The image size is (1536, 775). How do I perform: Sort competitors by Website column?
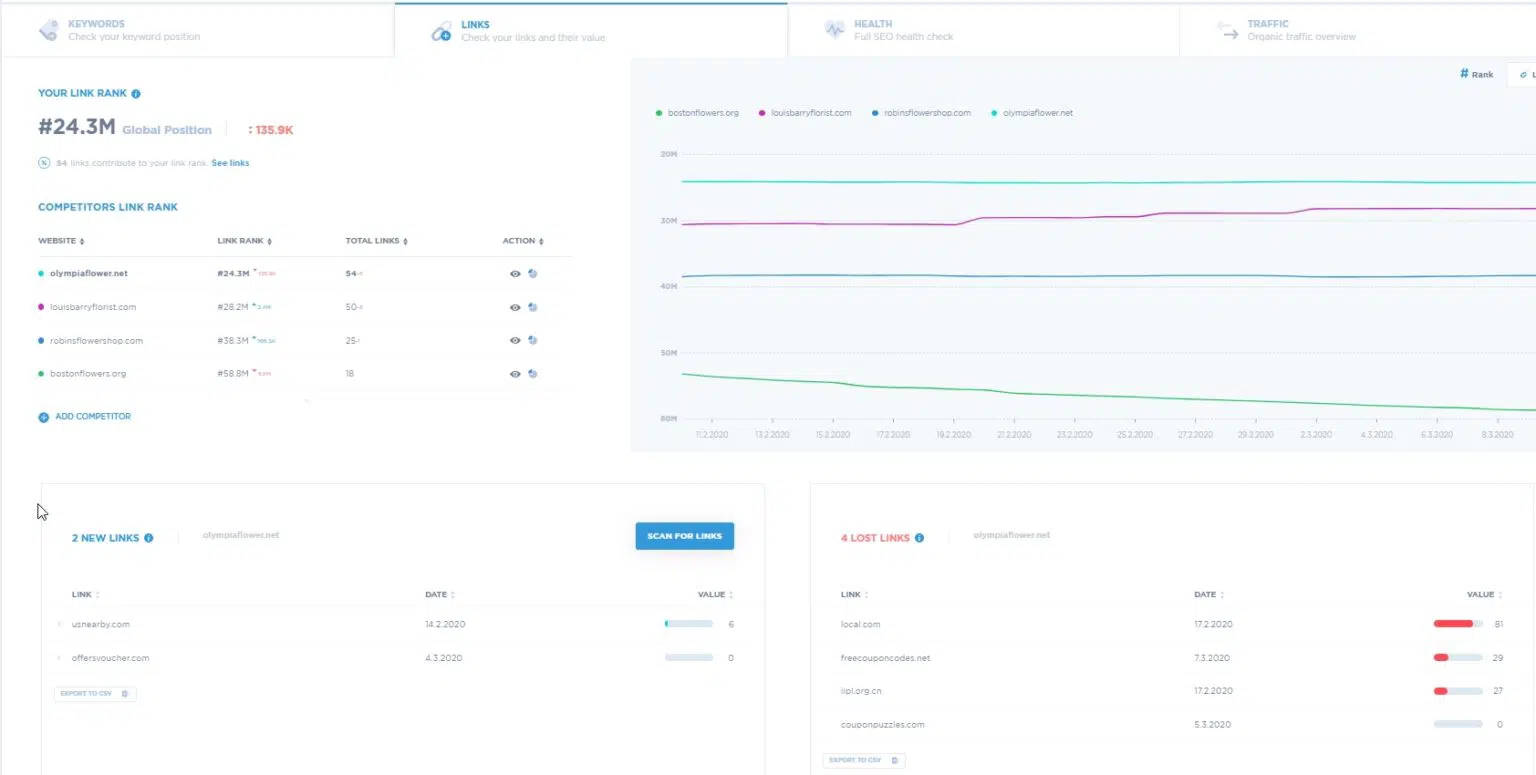[61, 241]
